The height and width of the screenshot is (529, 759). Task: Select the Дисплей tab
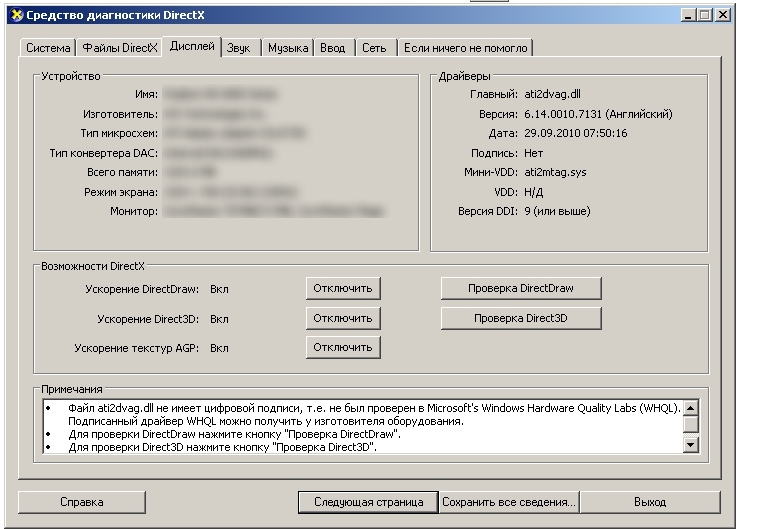pyautogui.click(x=192, y=46)
